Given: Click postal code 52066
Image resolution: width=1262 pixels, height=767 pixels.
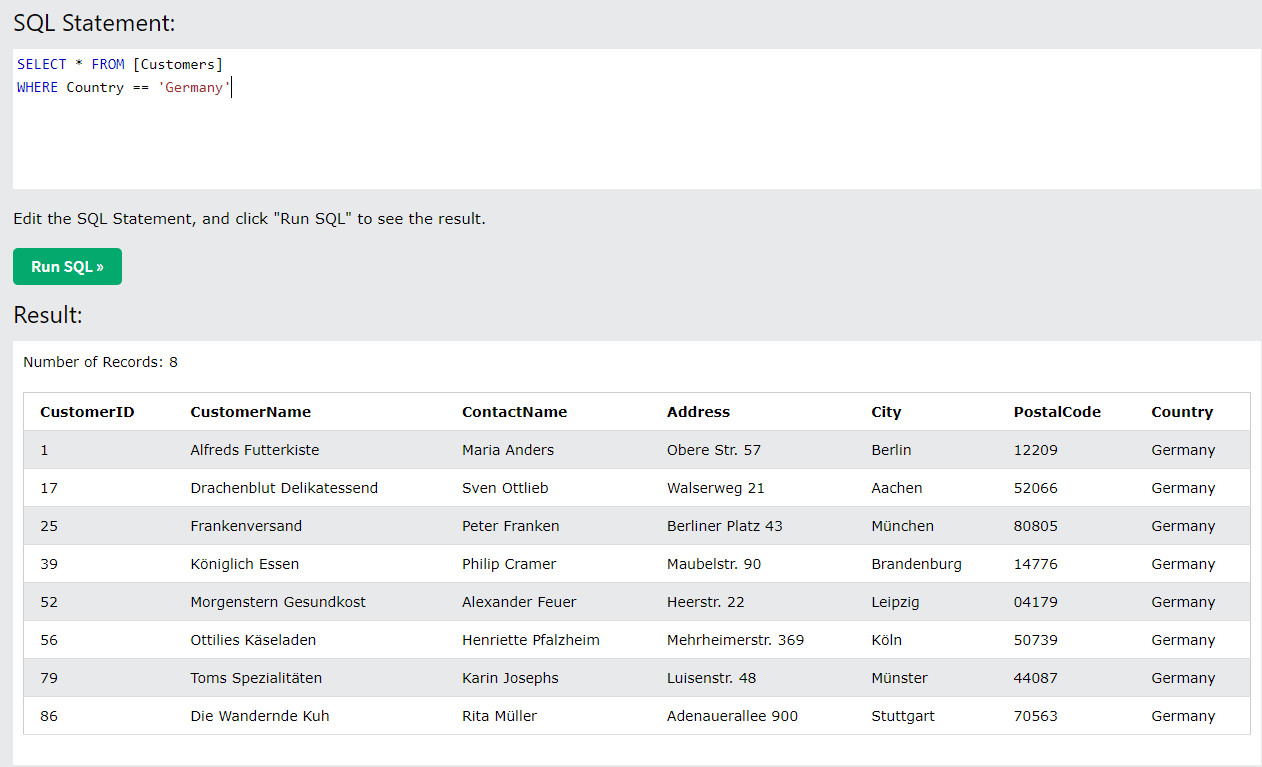Looking at the screenshot, I should [x=1035, y=488].
